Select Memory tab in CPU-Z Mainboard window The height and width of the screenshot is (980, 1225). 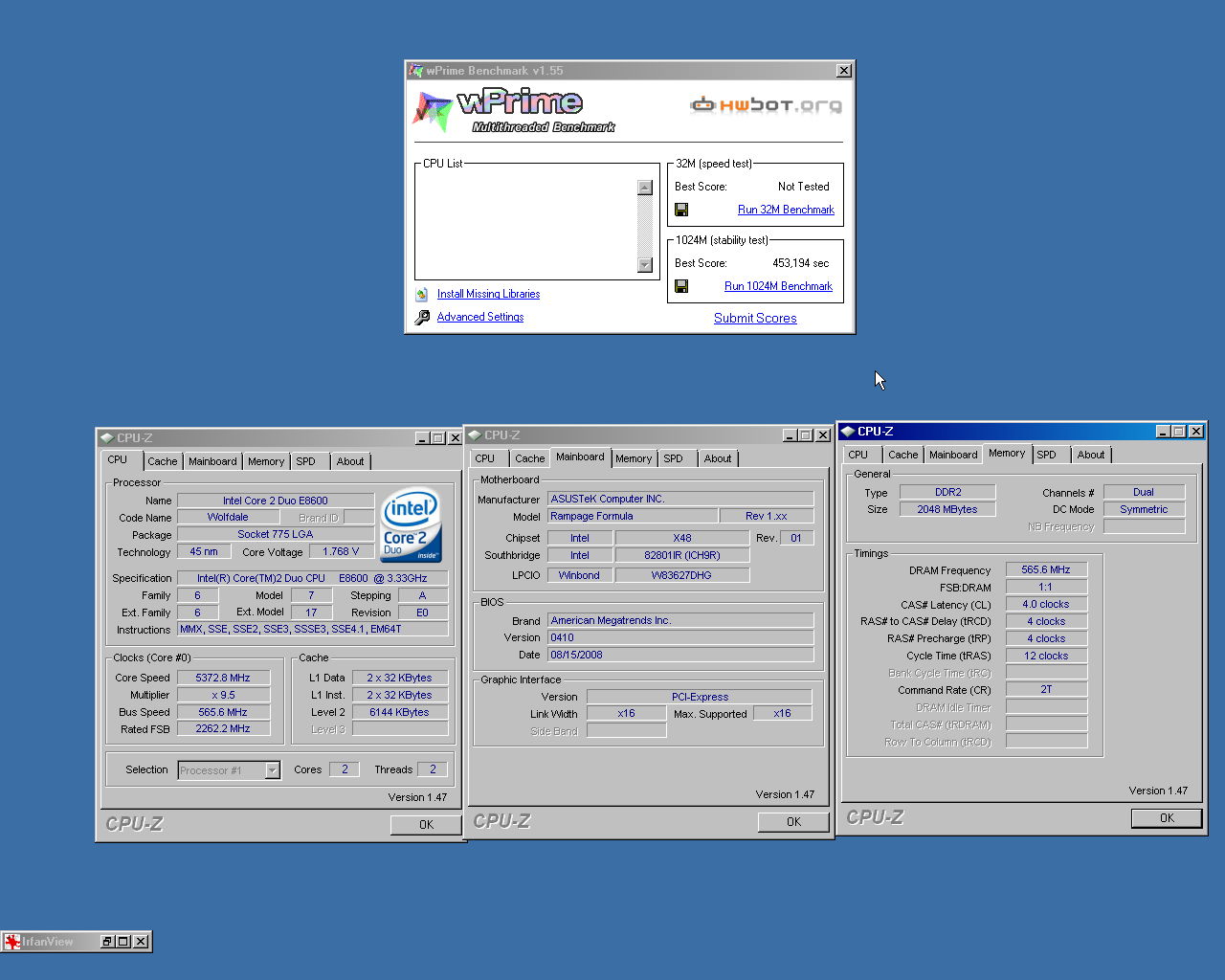634,458
